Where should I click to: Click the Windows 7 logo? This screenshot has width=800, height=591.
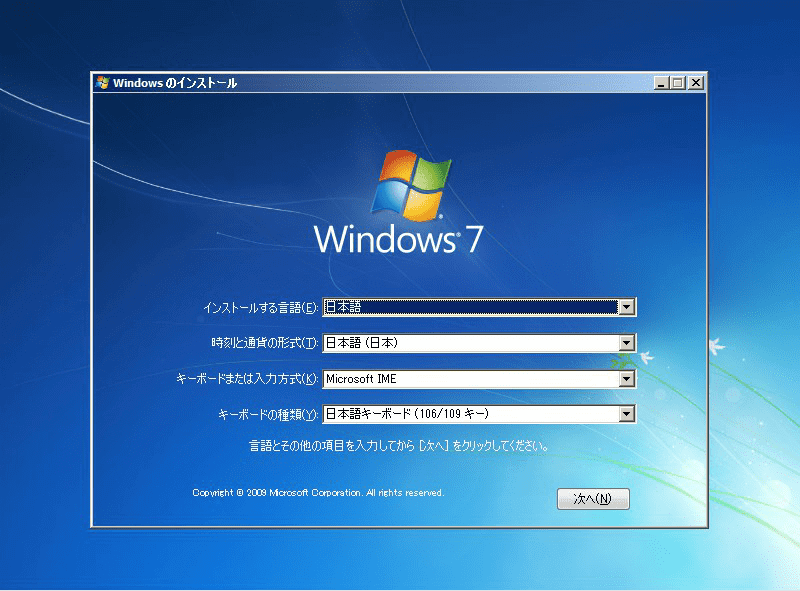pos(398,202)
